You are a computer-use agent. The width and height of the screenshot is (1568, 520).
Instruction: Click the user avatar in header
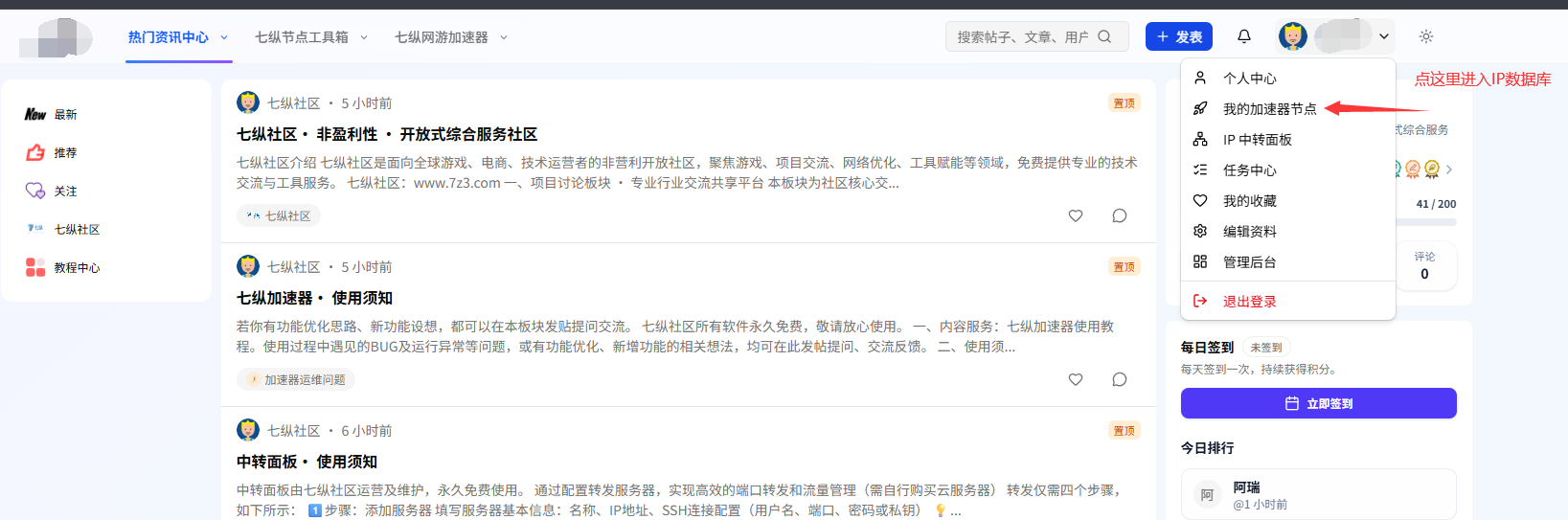pyautogui.click(x=1293, y=36)
